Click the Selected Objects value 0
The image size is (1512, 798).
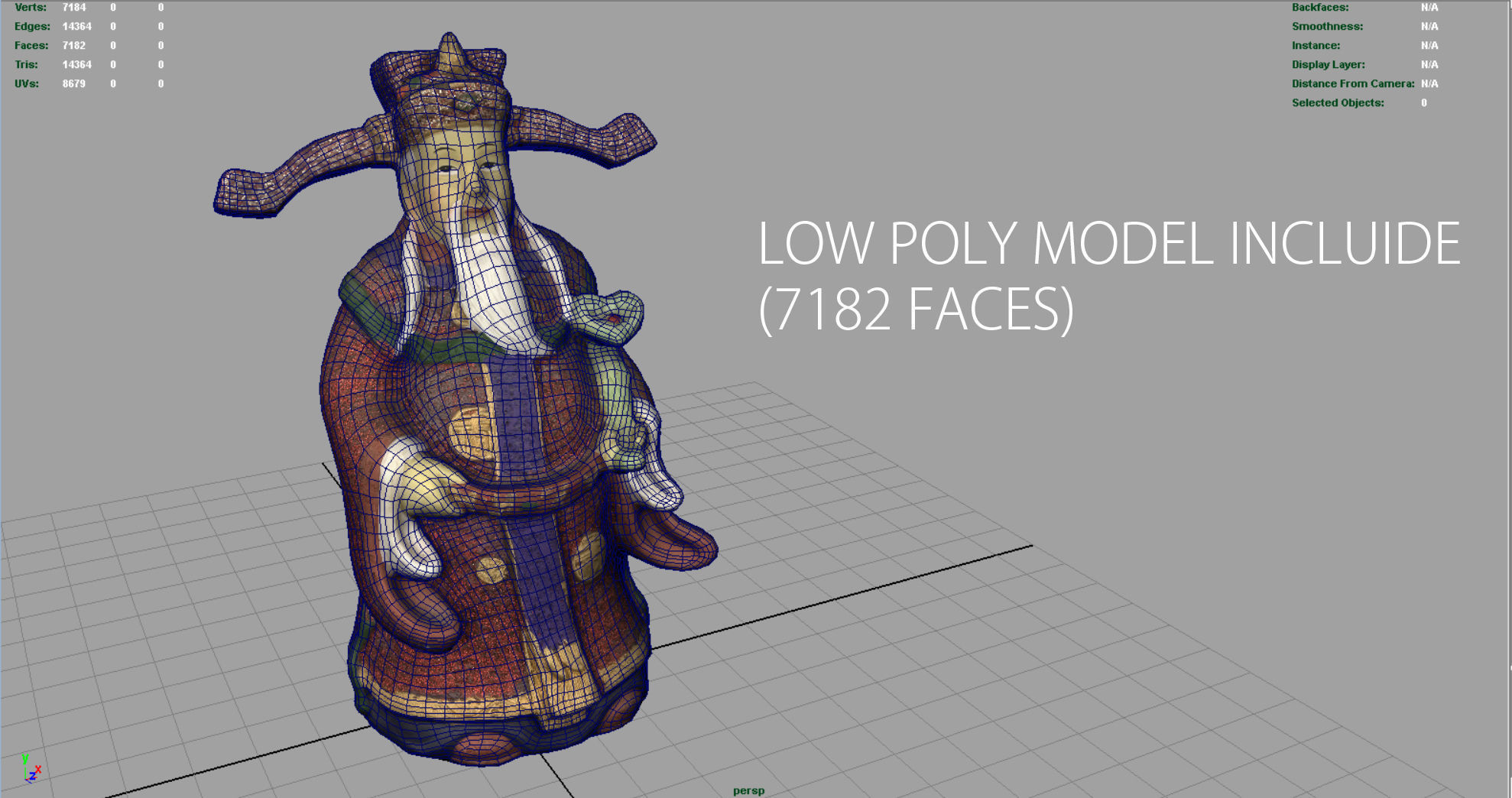(1424, 102)
